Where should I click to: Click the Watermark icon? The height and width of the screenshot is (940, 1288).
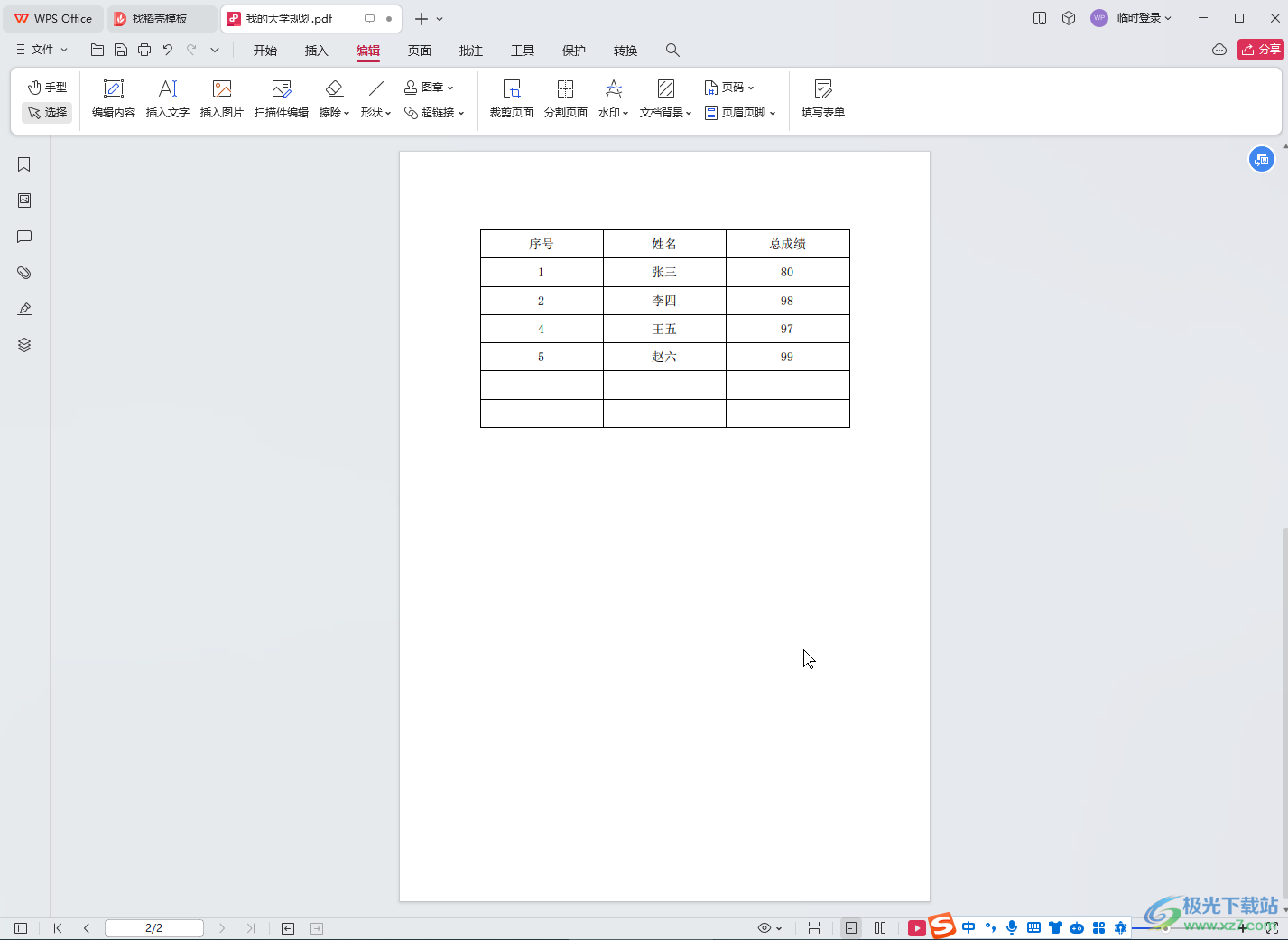point(614,88)
